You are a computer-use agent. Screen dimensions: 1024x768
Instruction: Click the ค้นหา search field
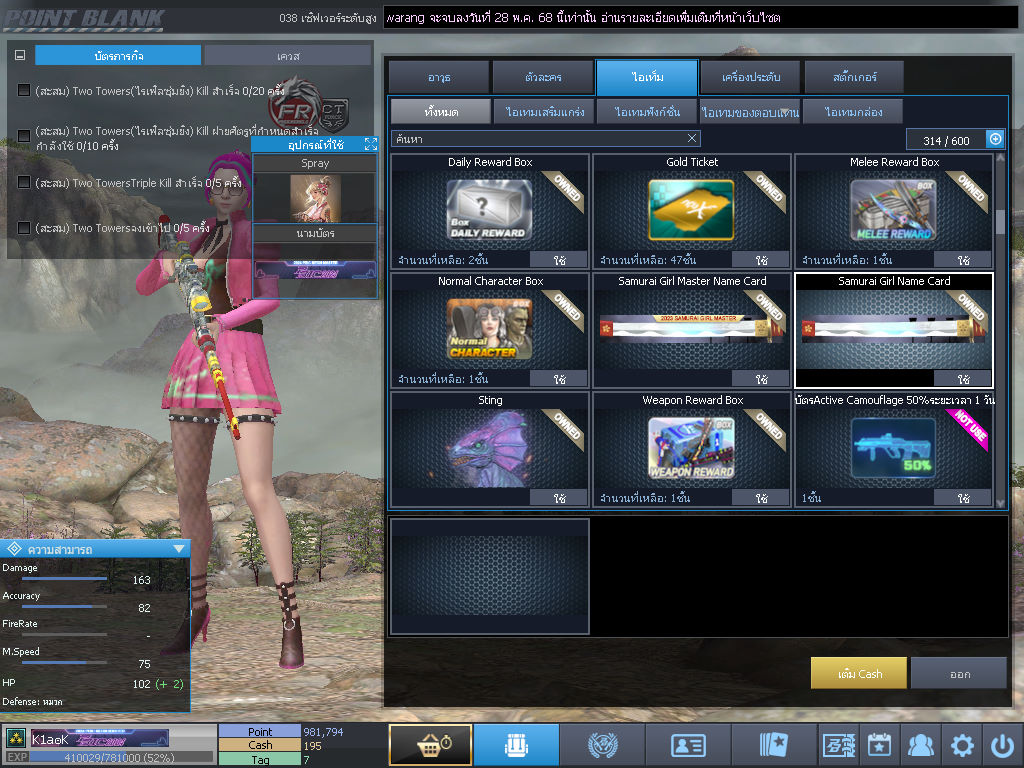(x=546, y=138)
